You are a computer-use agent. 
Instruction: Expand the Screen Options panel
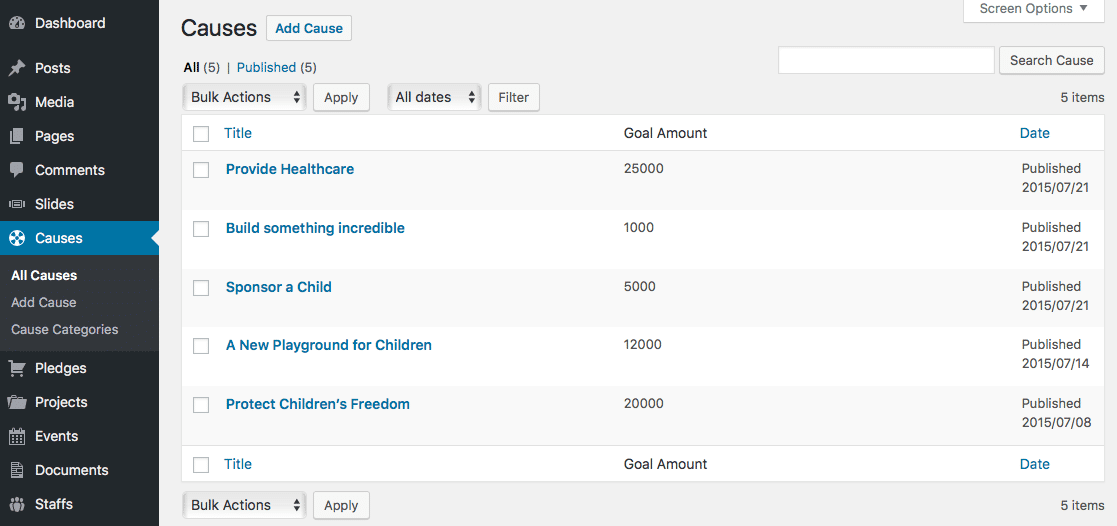click(x=1034, y=9)
